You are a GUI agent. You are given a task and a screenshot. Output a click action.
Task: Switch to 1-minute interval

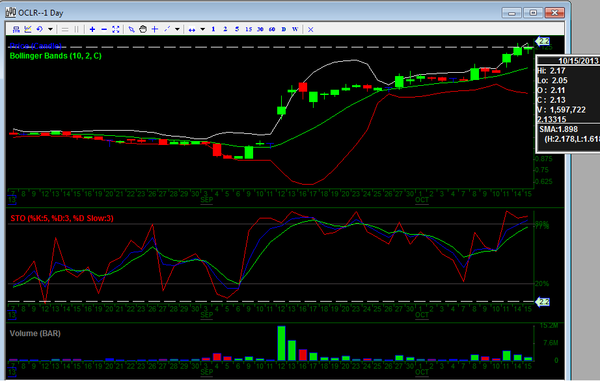[x=213, y=29]
